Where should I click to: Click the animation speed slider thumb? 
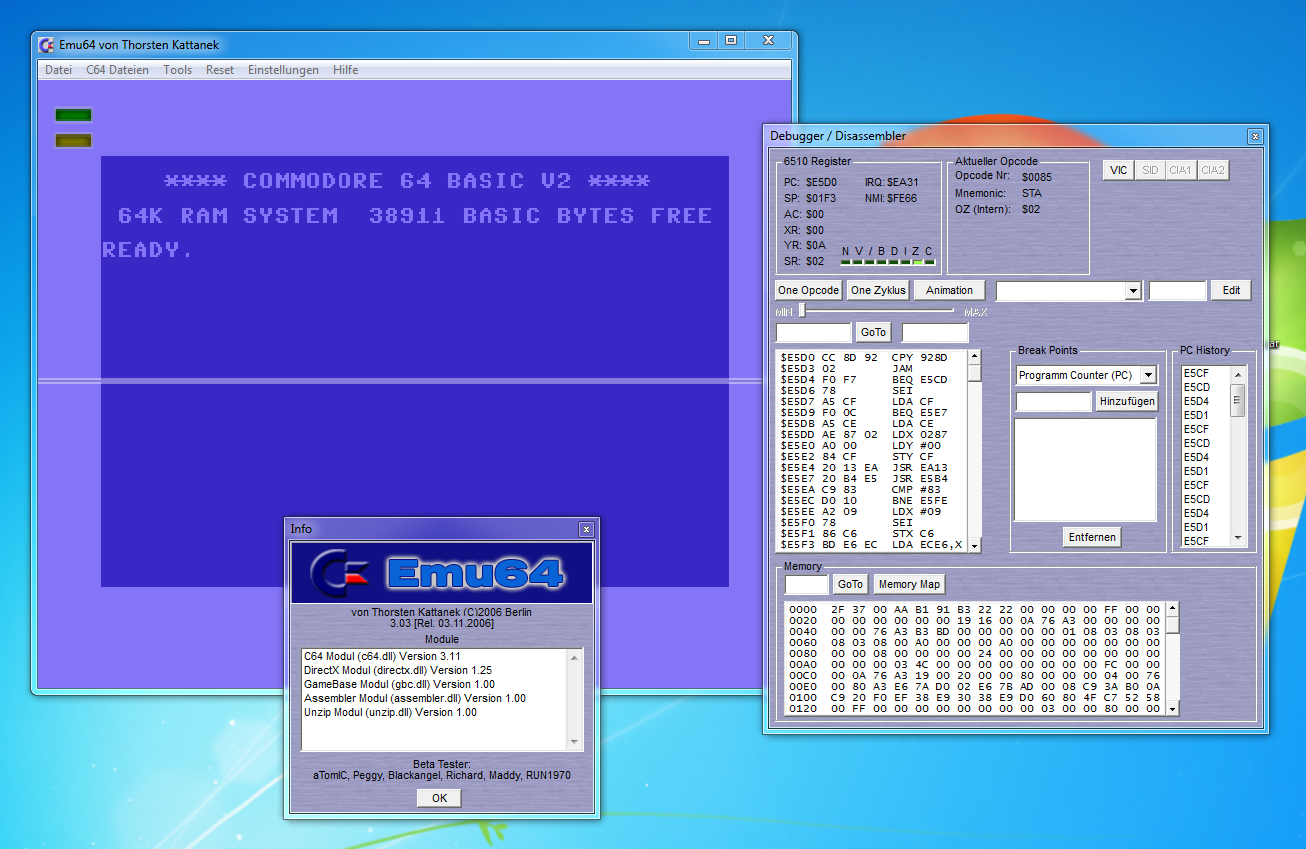(801, 311)
